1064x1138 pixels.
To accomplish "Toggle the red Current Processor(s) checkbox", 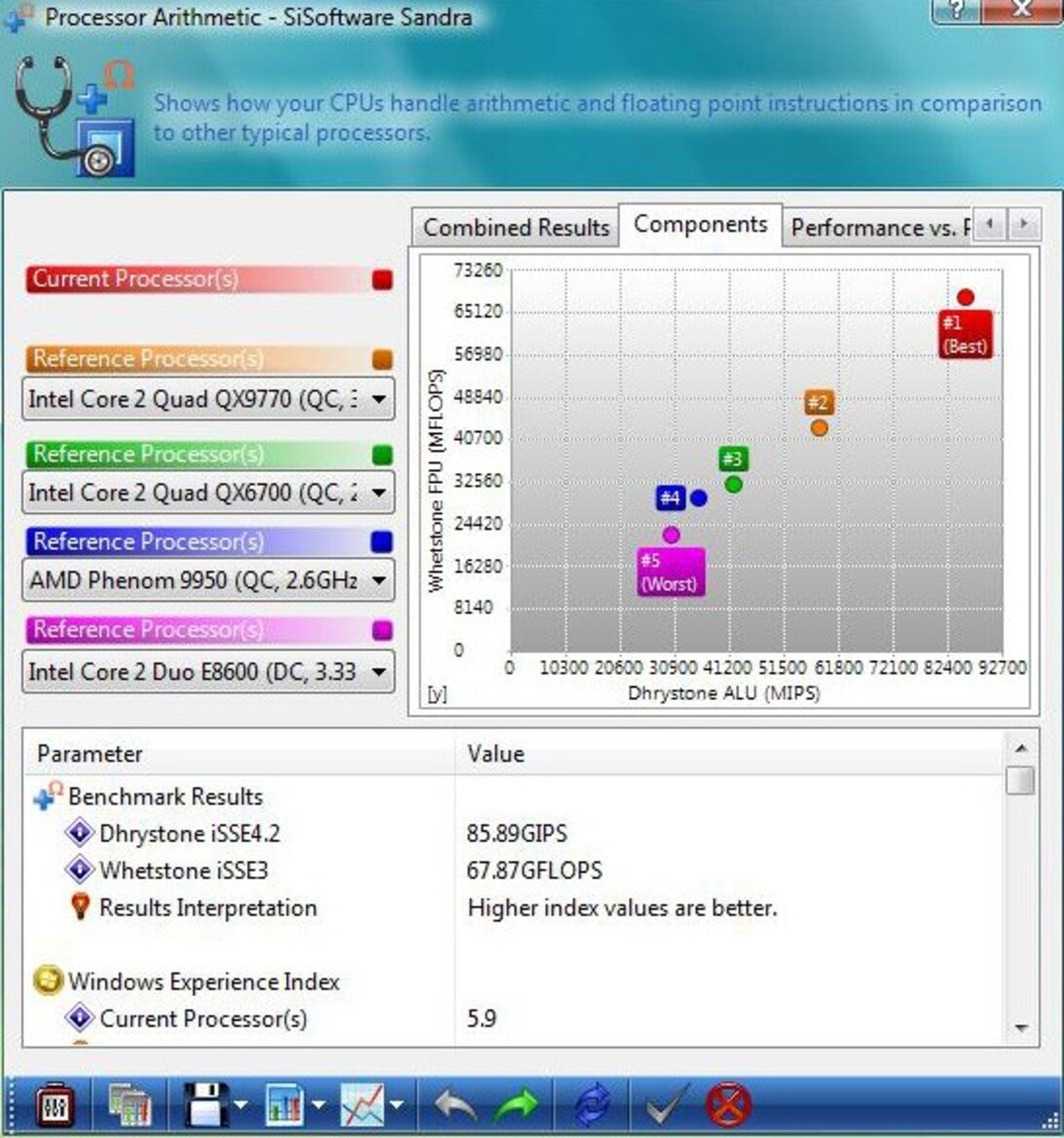I will [x=383, y=279].
